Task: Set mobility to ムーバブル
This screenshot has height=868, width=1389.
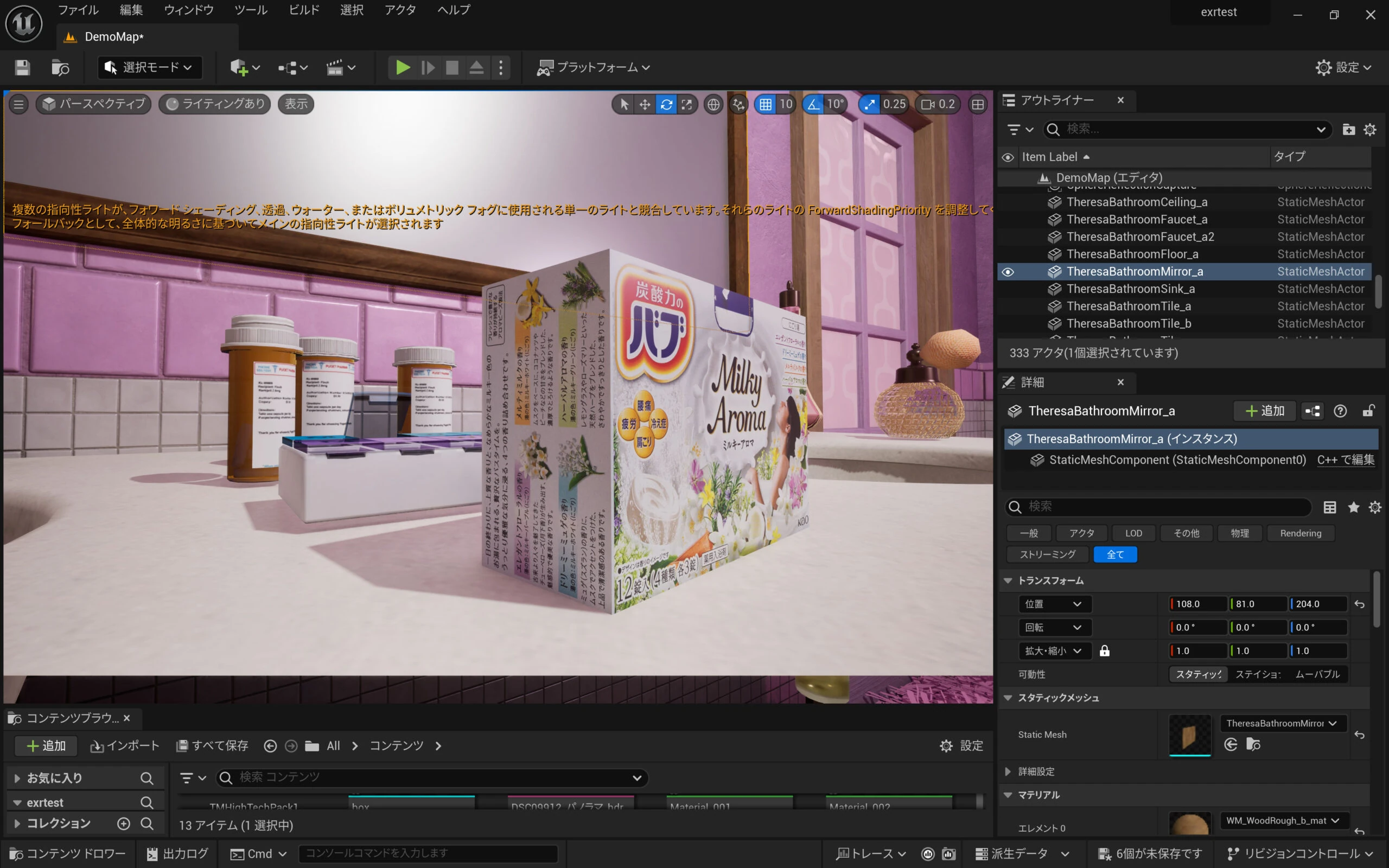Action: tap(1317, 674)
